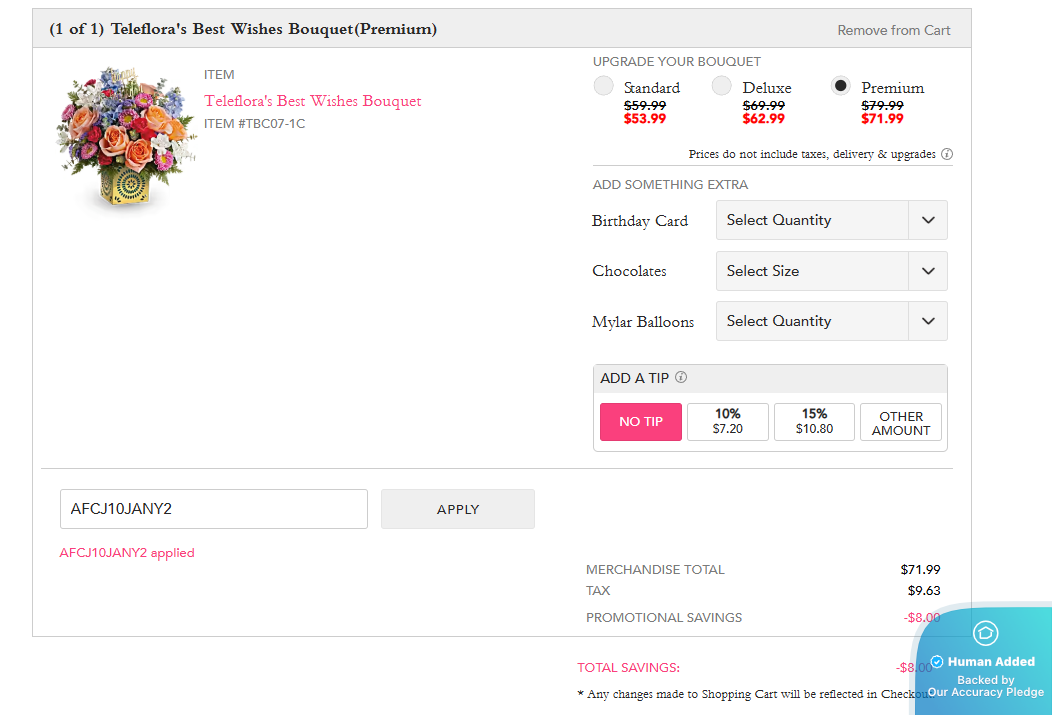Choose the Deluxe bouquet radio button

tap(722, 86)
